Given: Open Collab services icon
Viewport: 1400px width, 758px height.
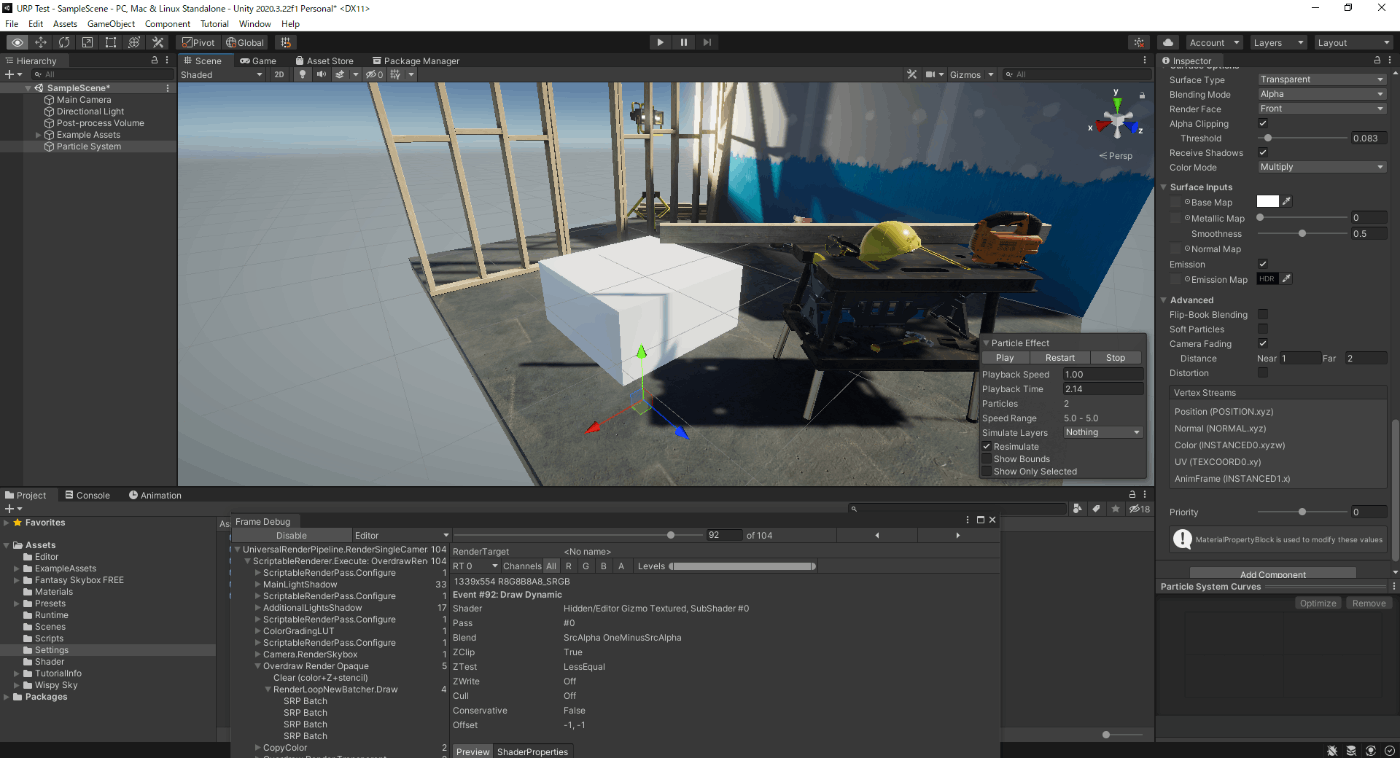Looking at the screenshot, I should coord(1138,43).
